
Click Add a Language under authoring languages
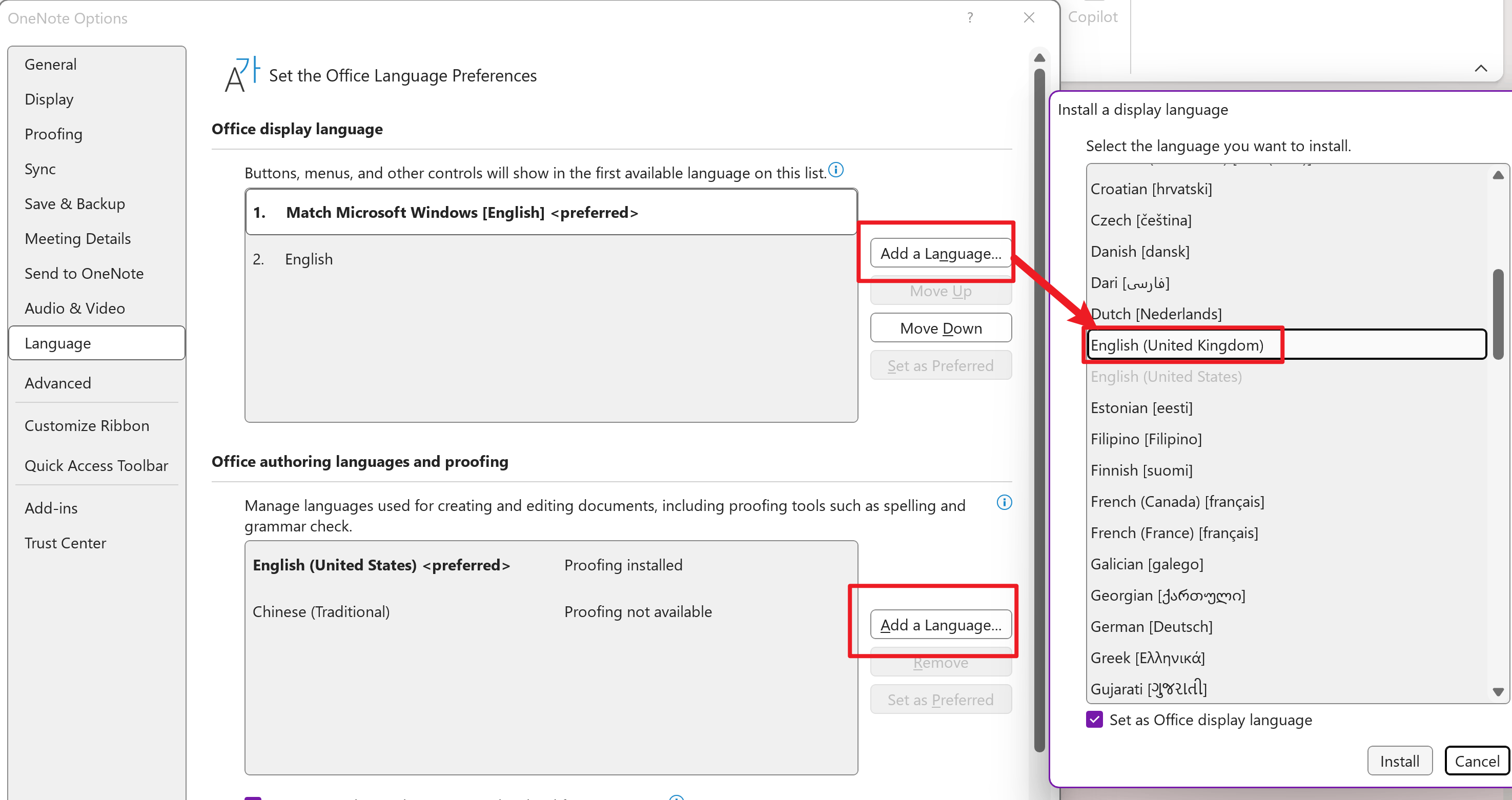pos(941,625)
